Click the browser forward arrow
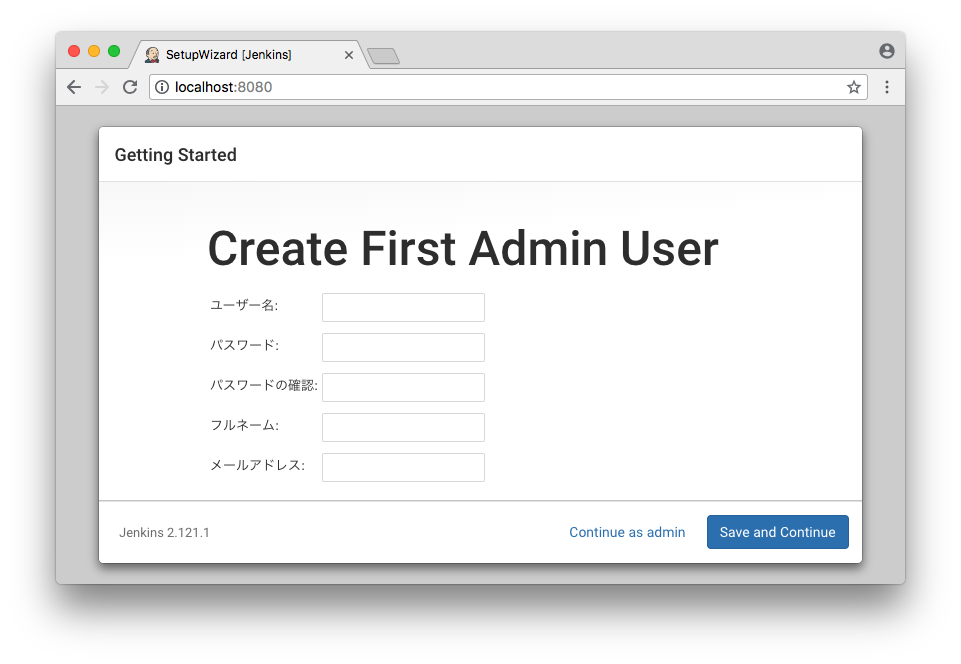The width and height of the screenshot is (961, 664). click(x=101, y=87)
